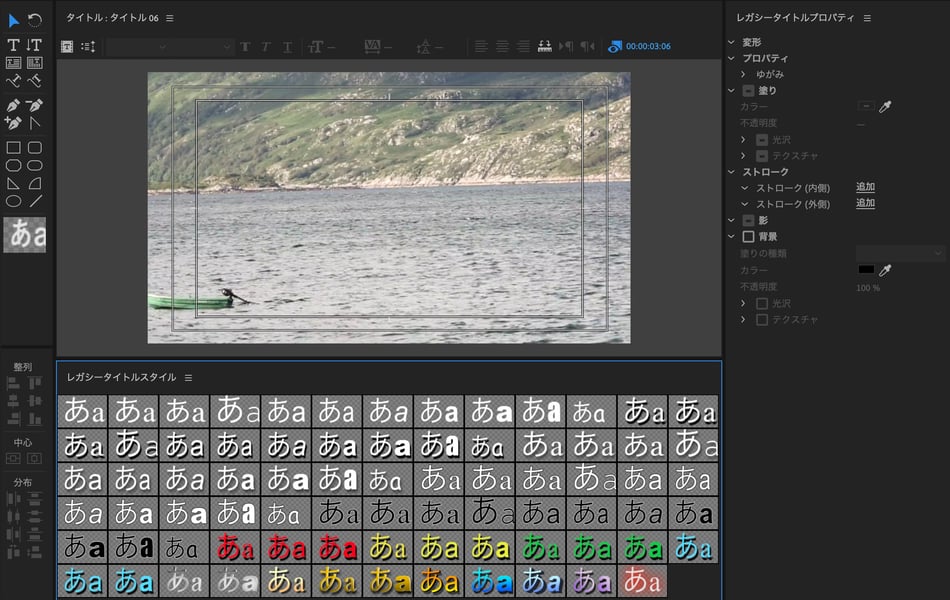Toggle the 影 (shadow) checkbox
The width and height of the screenshot is (950, 600).
tap(748, 220)
